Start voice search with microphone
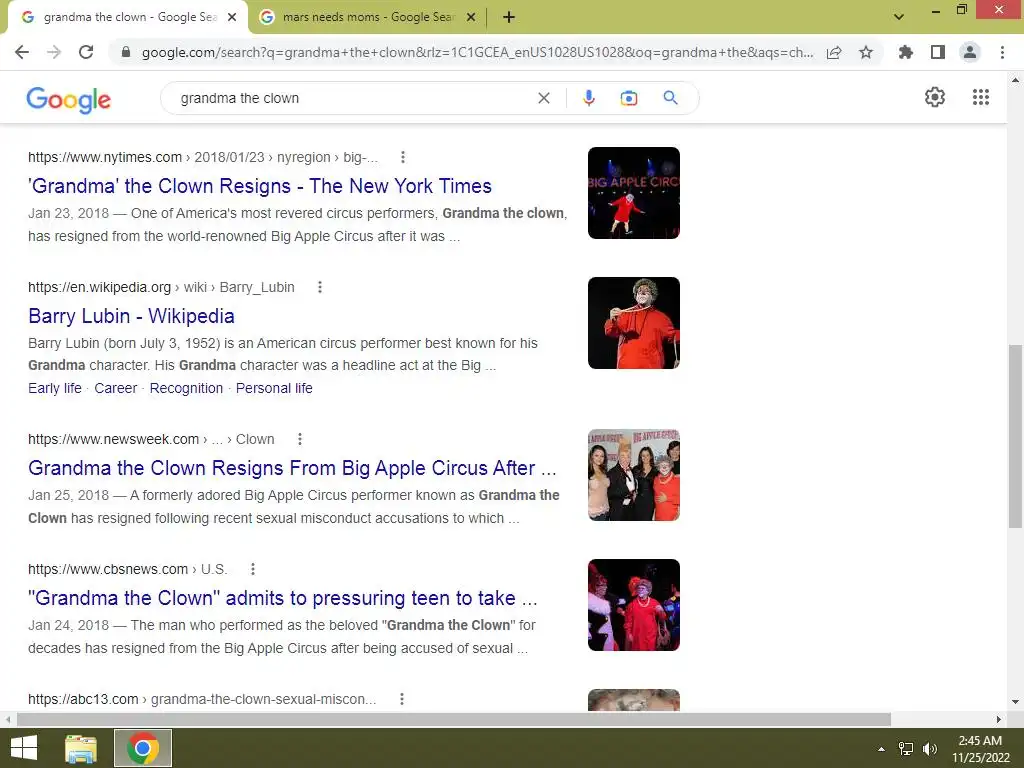 tap(588, 98)
